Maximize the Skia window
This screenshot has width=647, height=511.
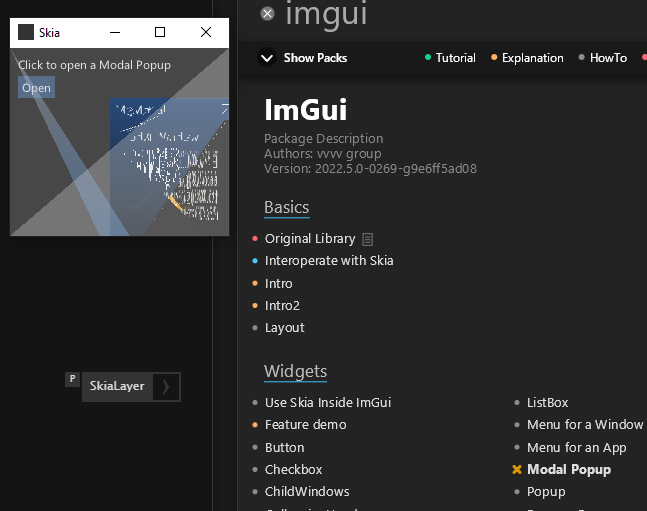point(160,32)
